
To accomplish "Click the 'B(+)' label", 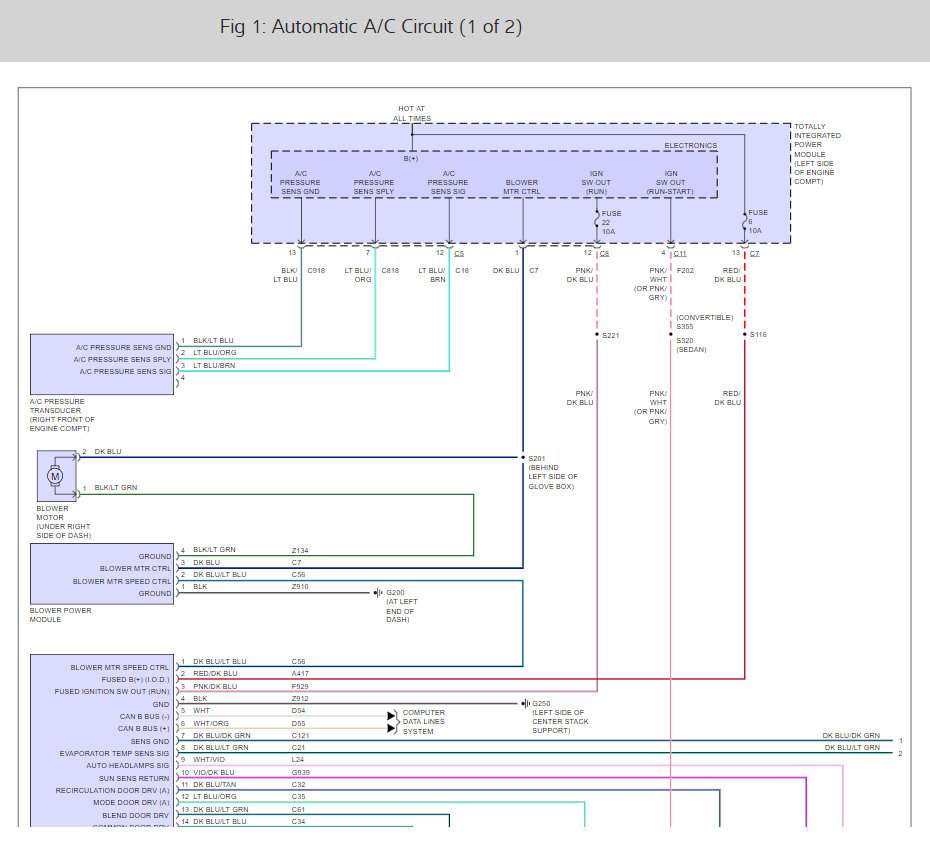I will pos(410,159).
